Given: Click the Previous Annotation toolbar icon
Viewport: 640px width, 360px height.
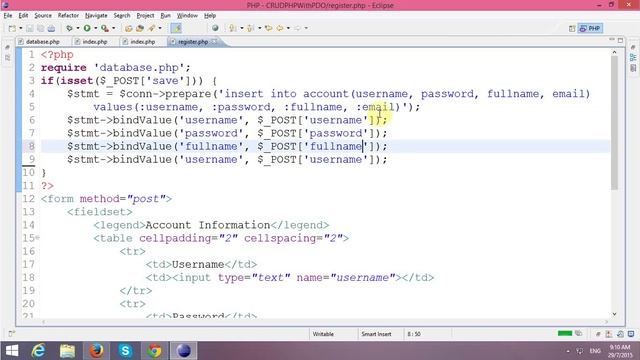Looking at the screenshot, I should [250, 28].
